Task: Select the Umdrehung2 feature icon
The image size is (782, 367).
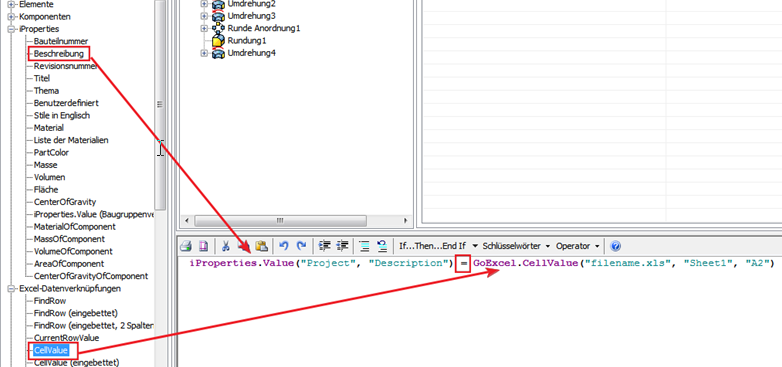Action: (218, 4)
